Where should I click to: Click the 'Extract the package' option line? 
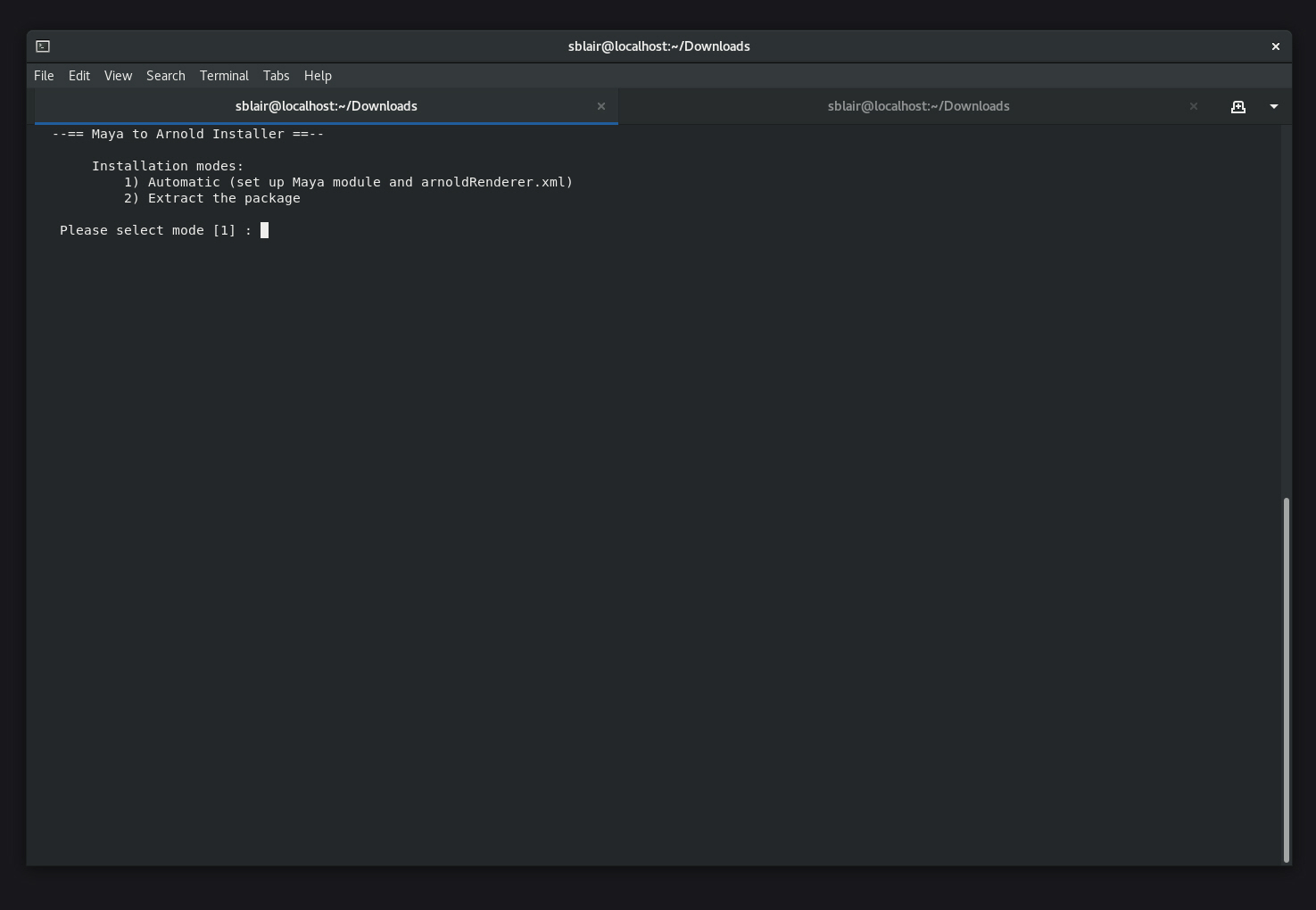(x=211, y=198)
